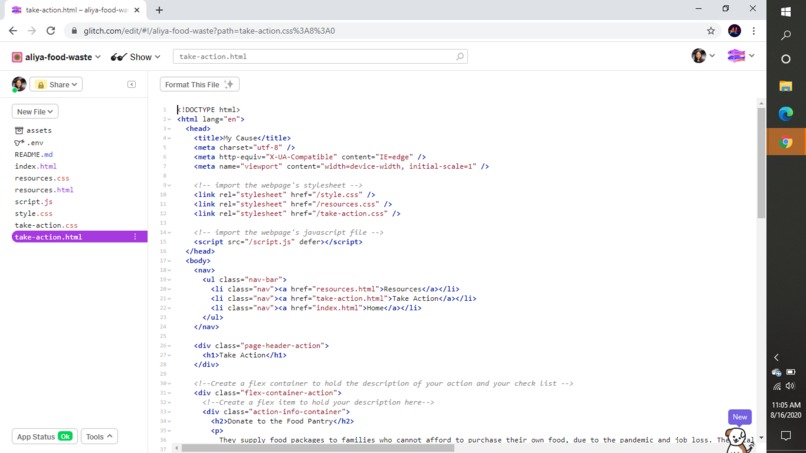This screenshot has height=453, width=806.
Task: Open the Show dropdown
Action: click(136, 57)
